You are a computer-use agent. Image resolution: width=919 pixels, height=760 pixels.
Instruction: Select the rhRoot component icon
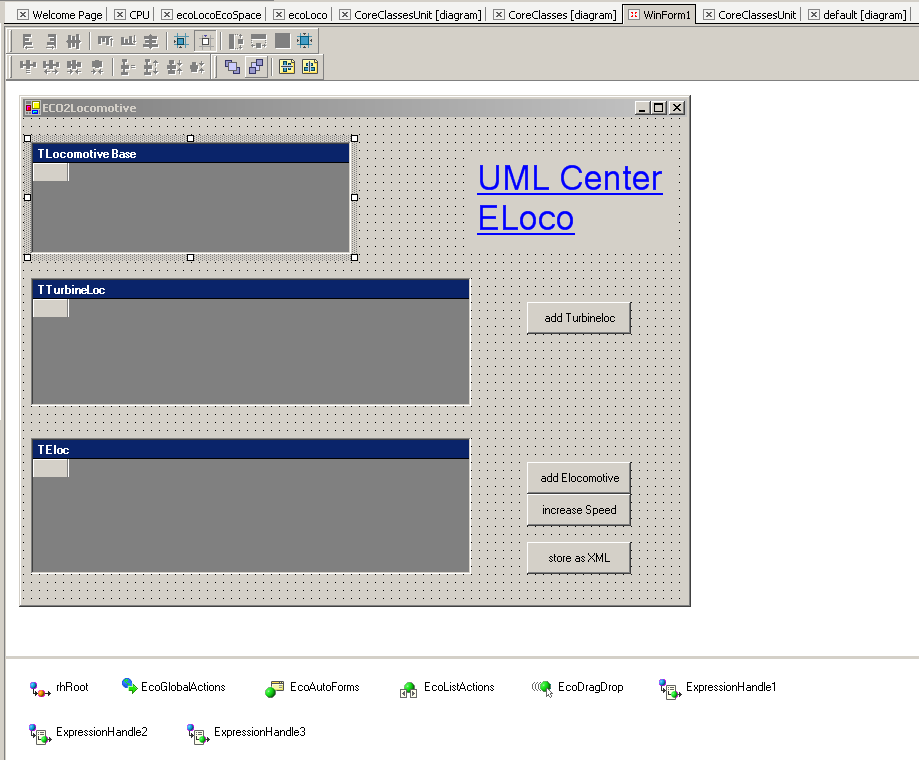pyautogui.click(x=40, y=688)
